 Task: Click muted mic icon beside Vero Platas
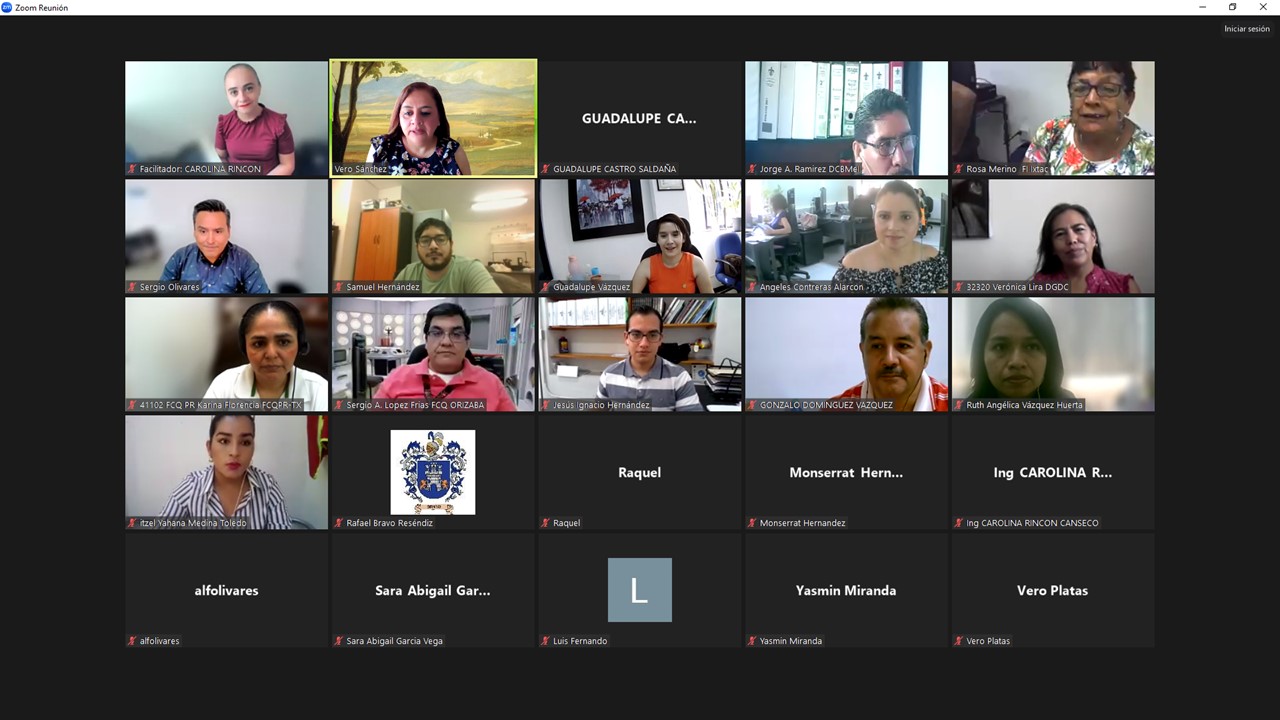click(959, 641)
